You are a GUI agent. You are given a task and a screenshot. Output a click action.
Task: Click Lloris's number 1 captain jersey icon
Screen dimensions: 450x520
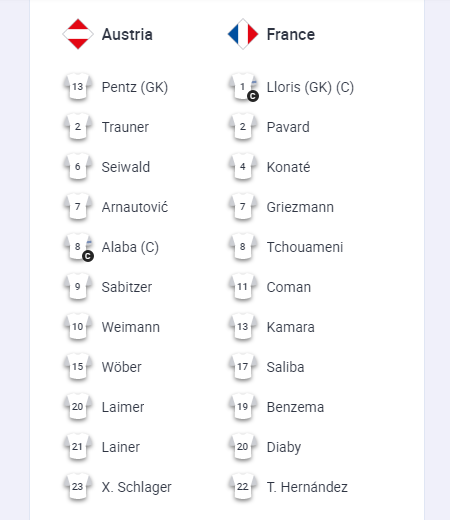(244, 87)
